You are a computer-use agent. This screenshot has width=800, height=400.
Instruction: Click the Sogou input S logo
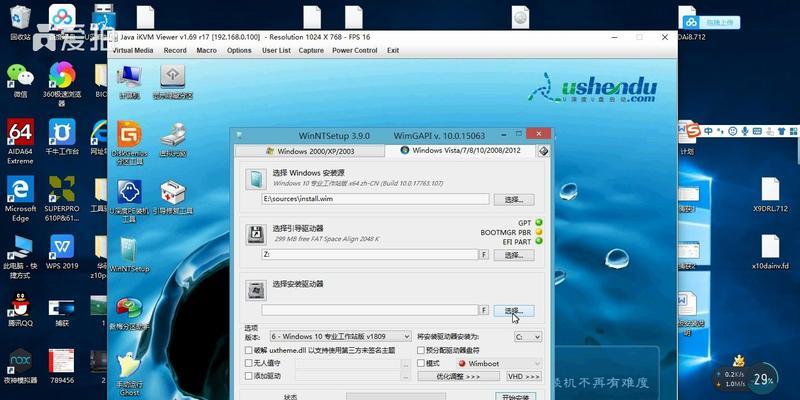pyautogui.click(x=692, y=131)
